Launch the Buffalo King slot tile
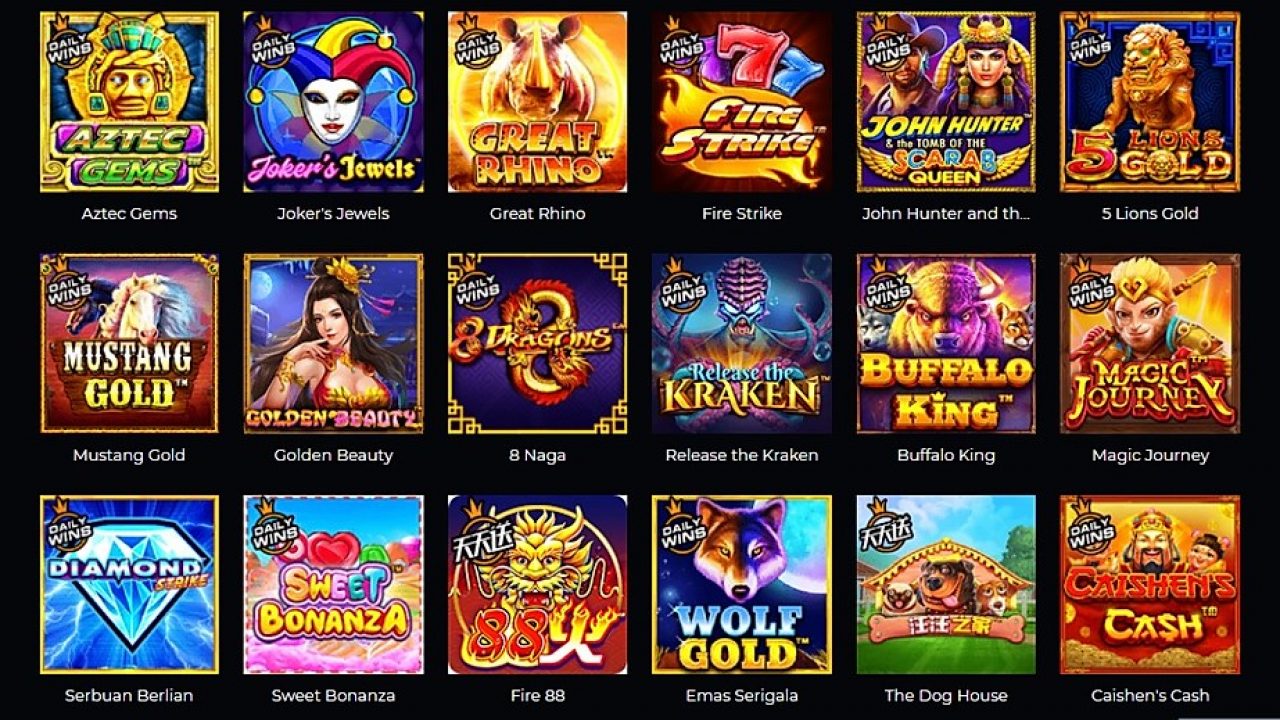This screenshot has width=1280, height=720. click(x=946, y=343)
